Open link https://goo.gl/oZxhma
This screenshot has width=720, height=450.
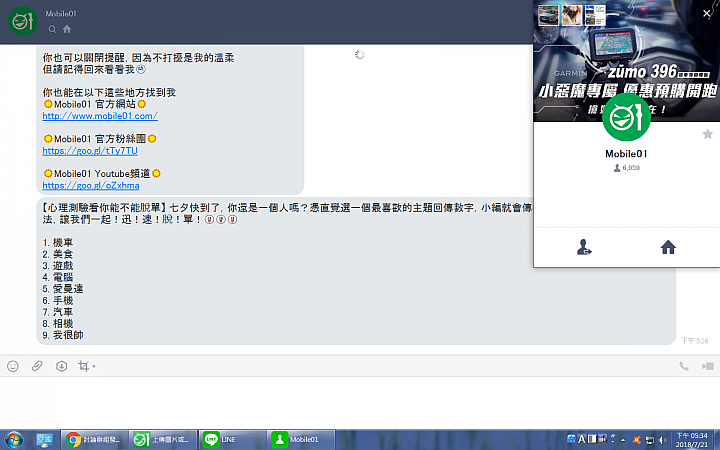[x=91, y=186]
